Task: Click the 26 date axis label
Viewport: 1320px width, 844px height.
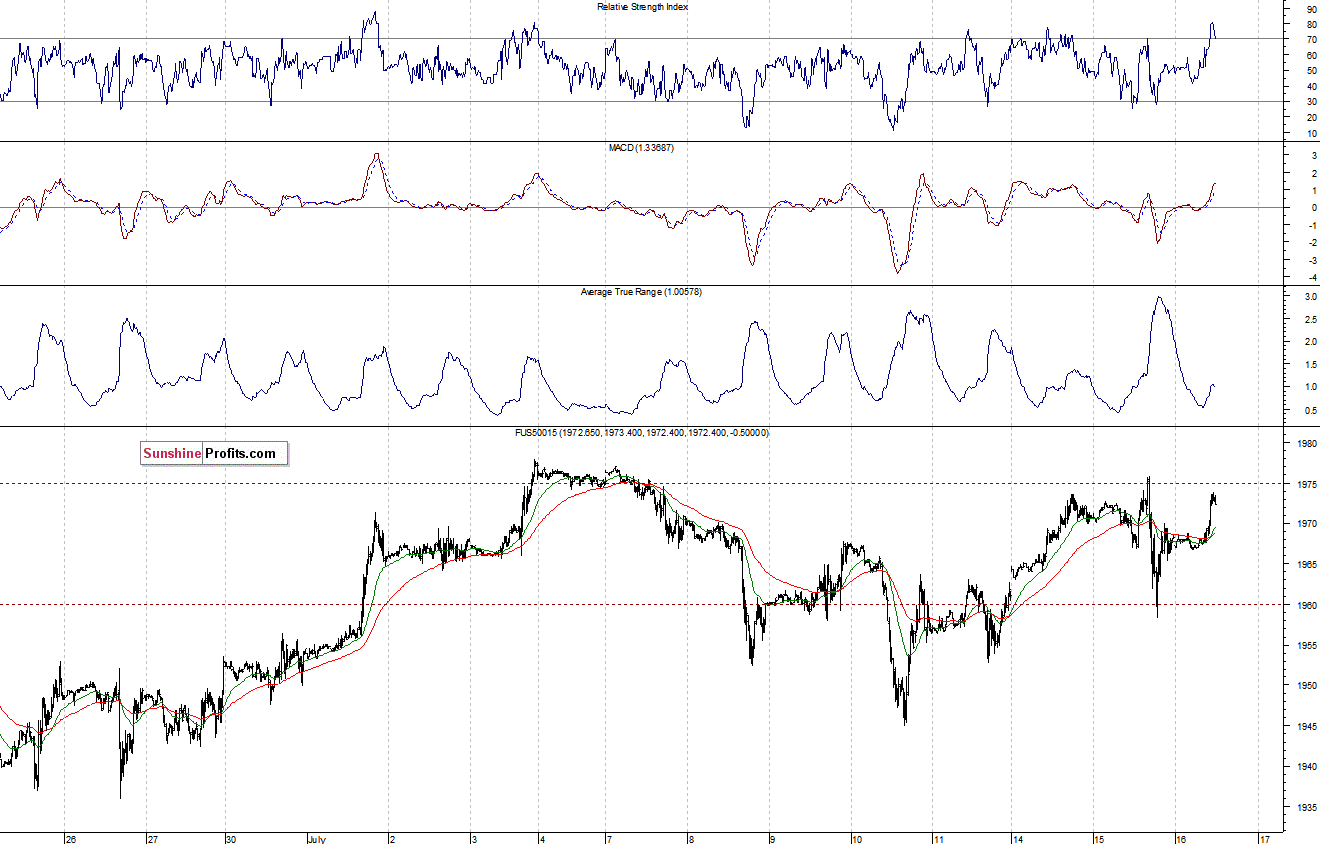Action: pyautogui.click(x=70, y=838)
